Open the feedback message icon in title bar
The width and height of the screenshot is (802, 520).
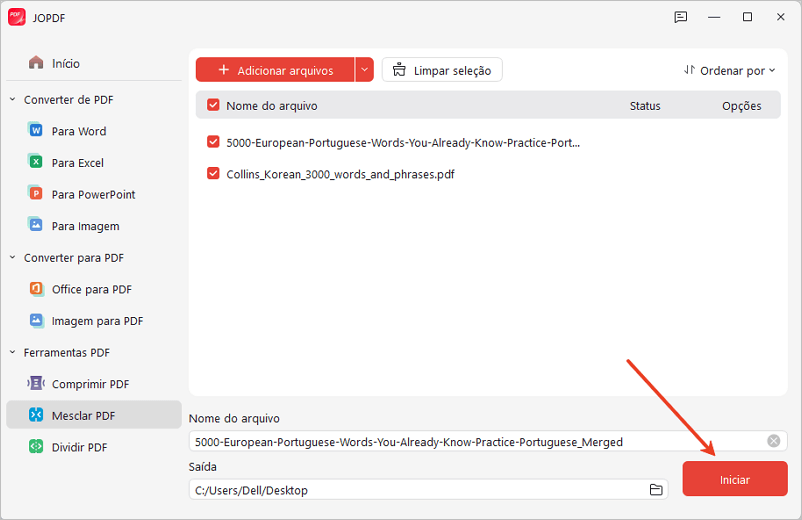tap(680, 17)
